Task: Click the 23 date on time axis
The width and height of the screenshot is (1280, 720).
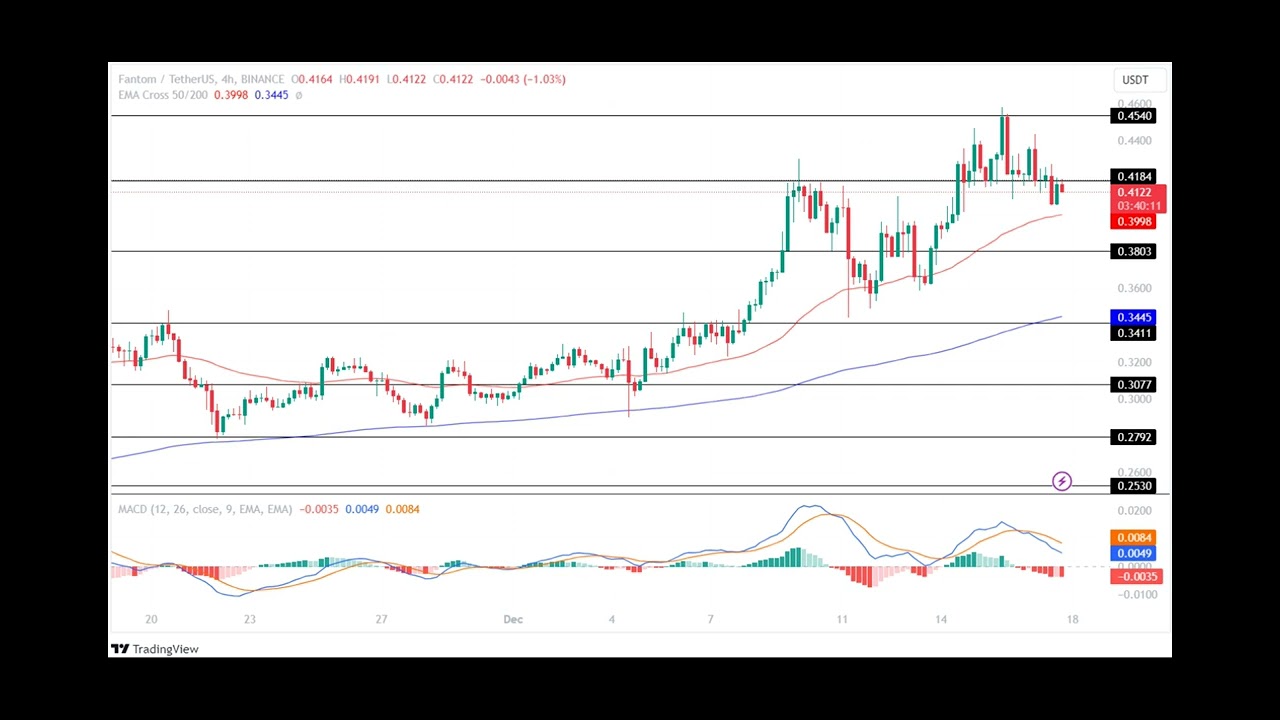Action: (x=249, y=619)
